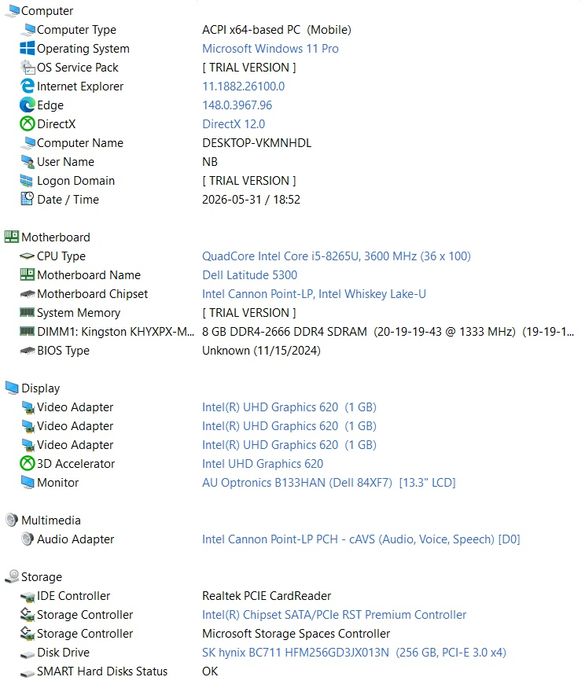Select the Multimedia section heading
585x699 pixels.
point(51,520)
